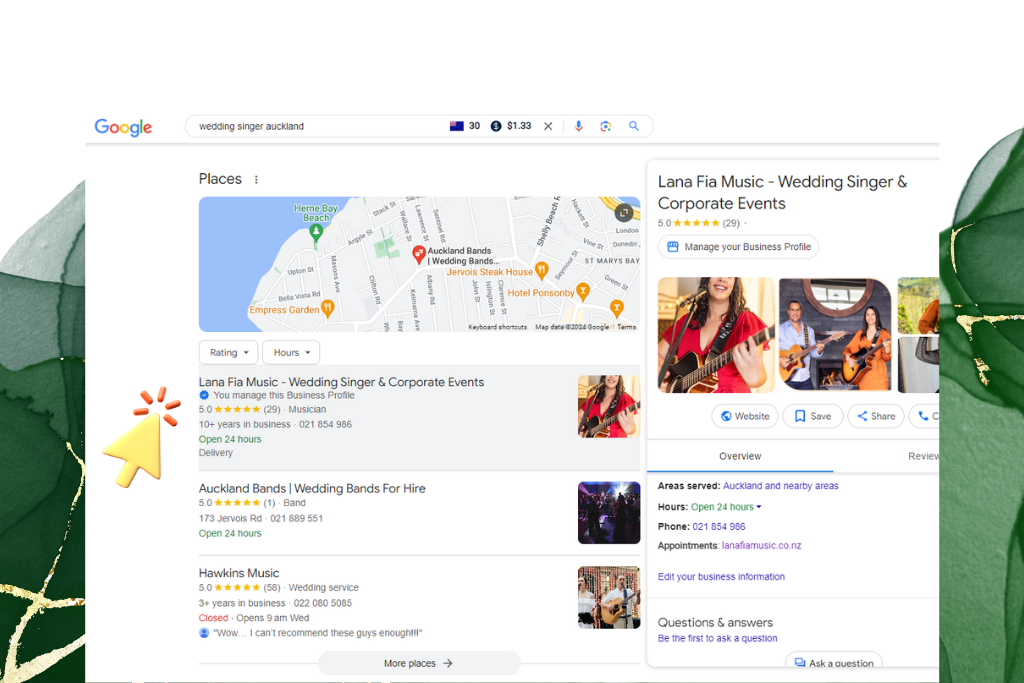Share the business profile

[x=876, y=416]
